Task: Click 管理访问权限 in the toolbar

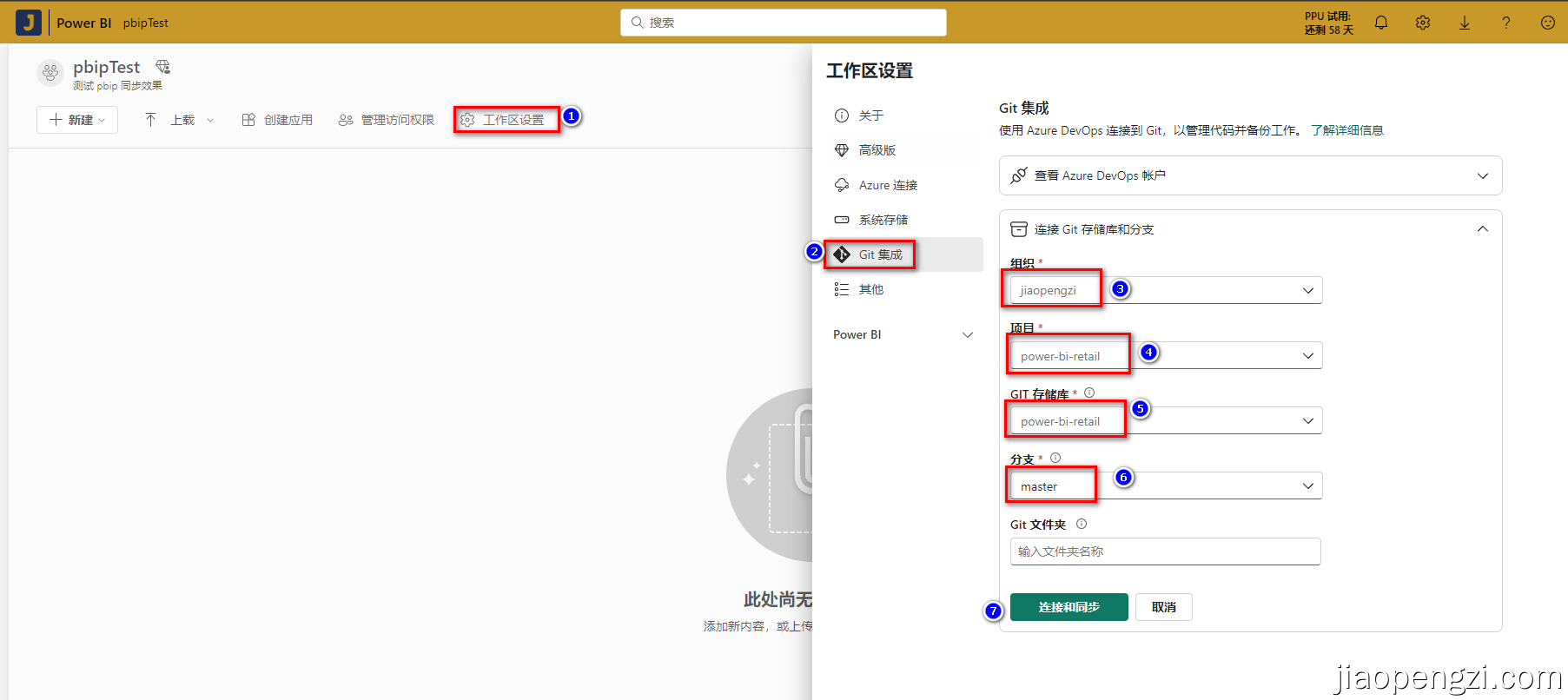Action: (x=386, y=120)
